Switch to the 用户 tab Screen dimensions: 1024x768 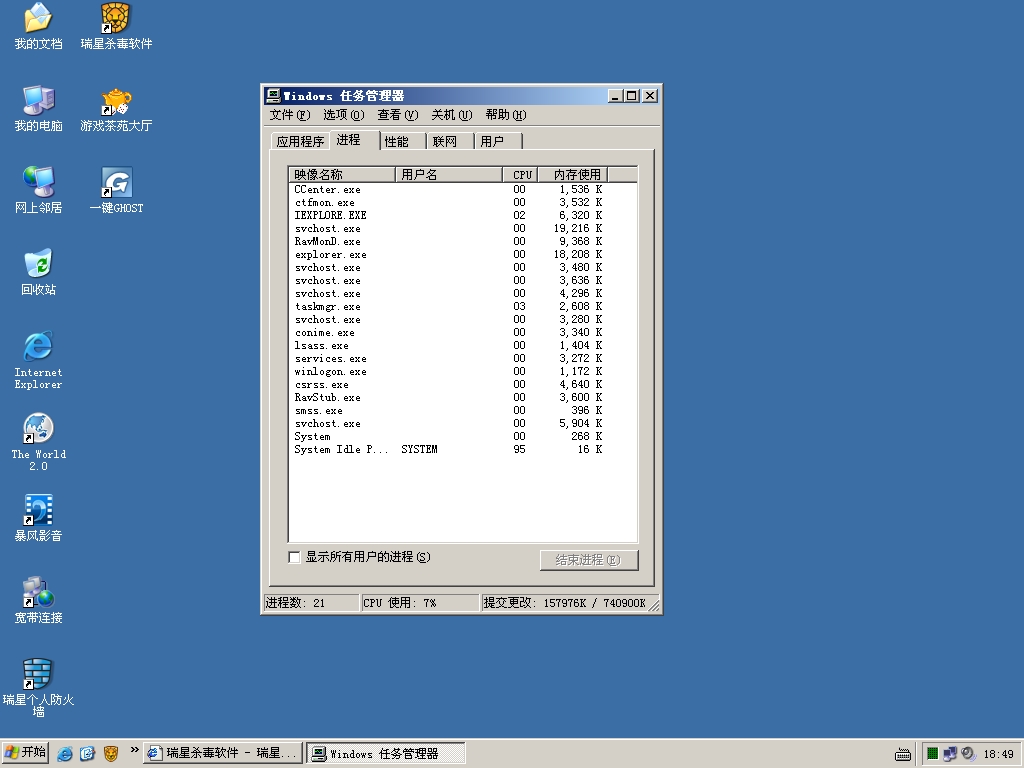(498, 141)
